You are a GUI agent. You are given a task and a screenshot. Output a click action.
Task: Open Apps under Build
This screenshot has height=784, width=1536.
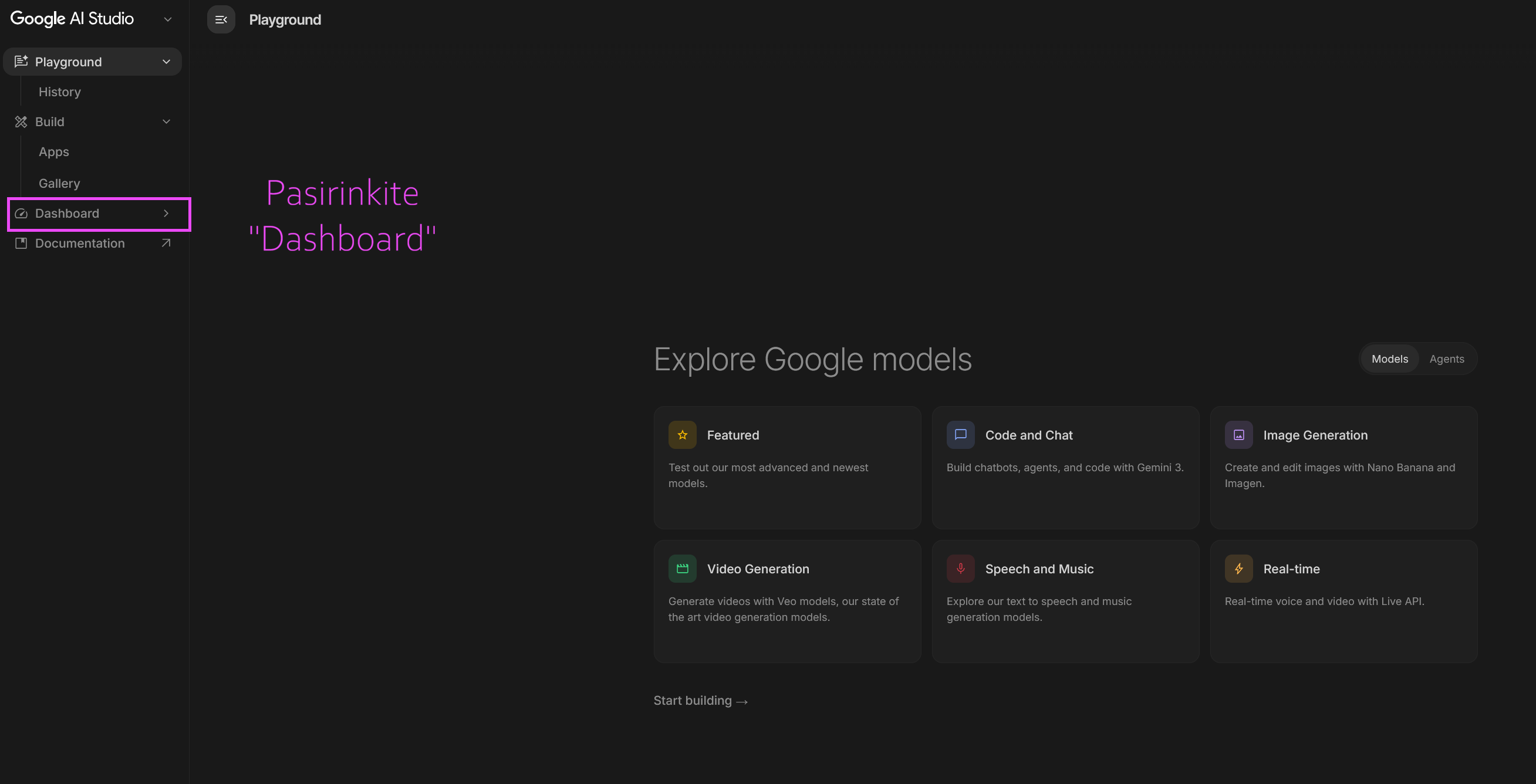click(53, 152)
